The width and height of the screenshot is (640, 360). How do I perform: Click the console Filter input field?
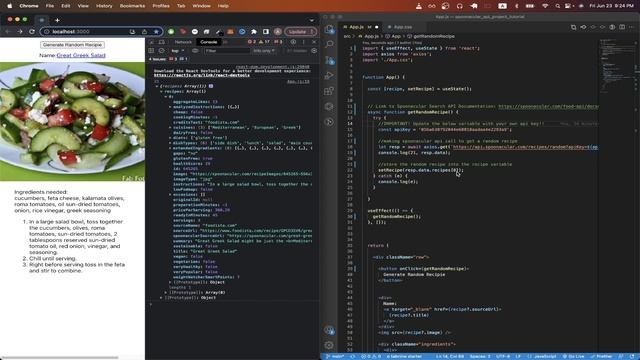click(227, 51)
